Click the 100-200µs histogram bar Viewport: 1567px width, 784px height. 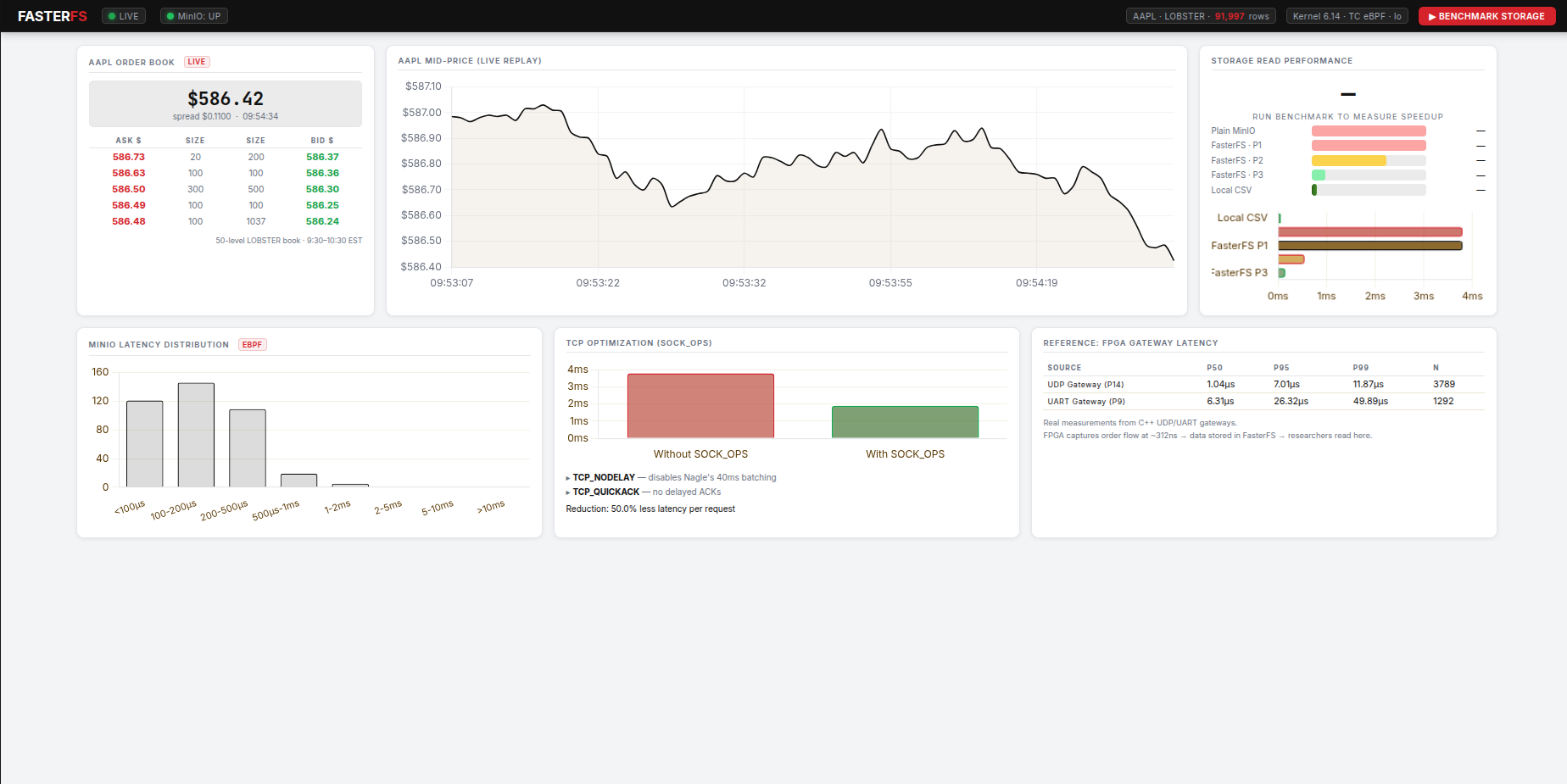pos(196,435)
